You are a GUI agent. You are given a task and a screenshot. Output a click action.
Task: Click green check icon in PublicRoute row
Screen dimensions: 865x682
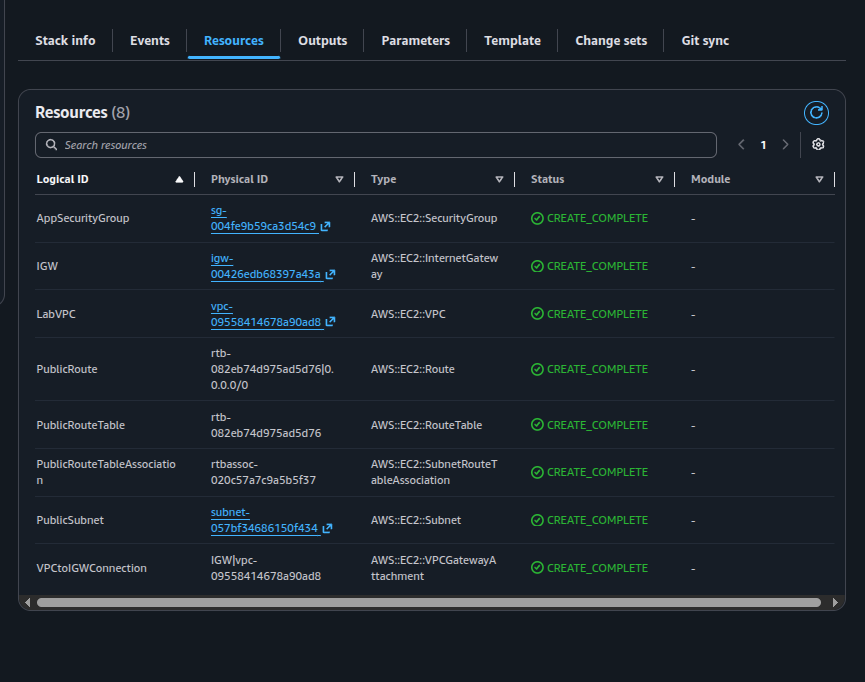coord(537,369)
